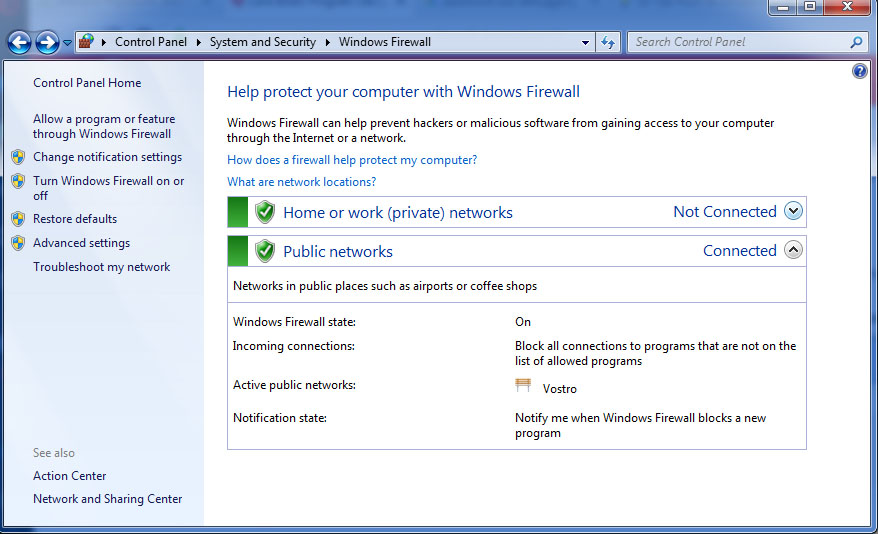Click the shield icon next to Restore defaults
The height and width of the screenshot is (534, 878).
pos(18,219)
